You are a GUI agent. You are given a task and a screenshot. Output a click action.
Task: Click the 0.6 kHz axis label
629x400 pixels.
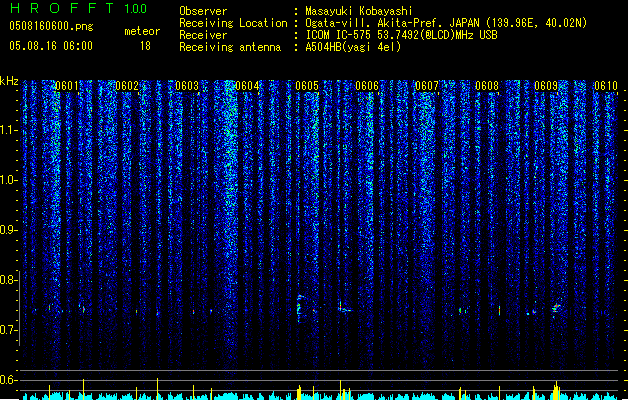click(x=9, y=380)
